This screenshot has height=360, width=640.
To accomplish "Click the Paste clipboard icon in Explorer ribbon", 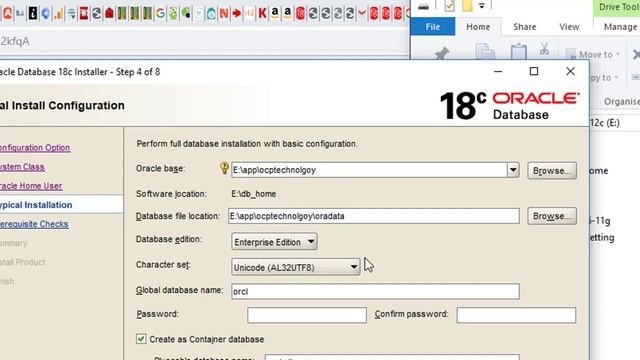I will click(518, 52).
